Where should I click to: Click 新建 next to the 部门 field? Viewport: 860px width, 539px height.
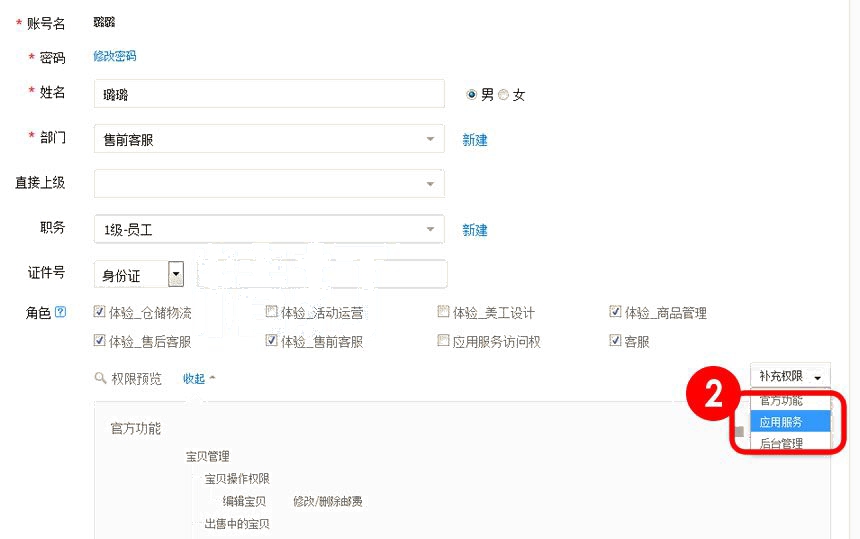474,140
